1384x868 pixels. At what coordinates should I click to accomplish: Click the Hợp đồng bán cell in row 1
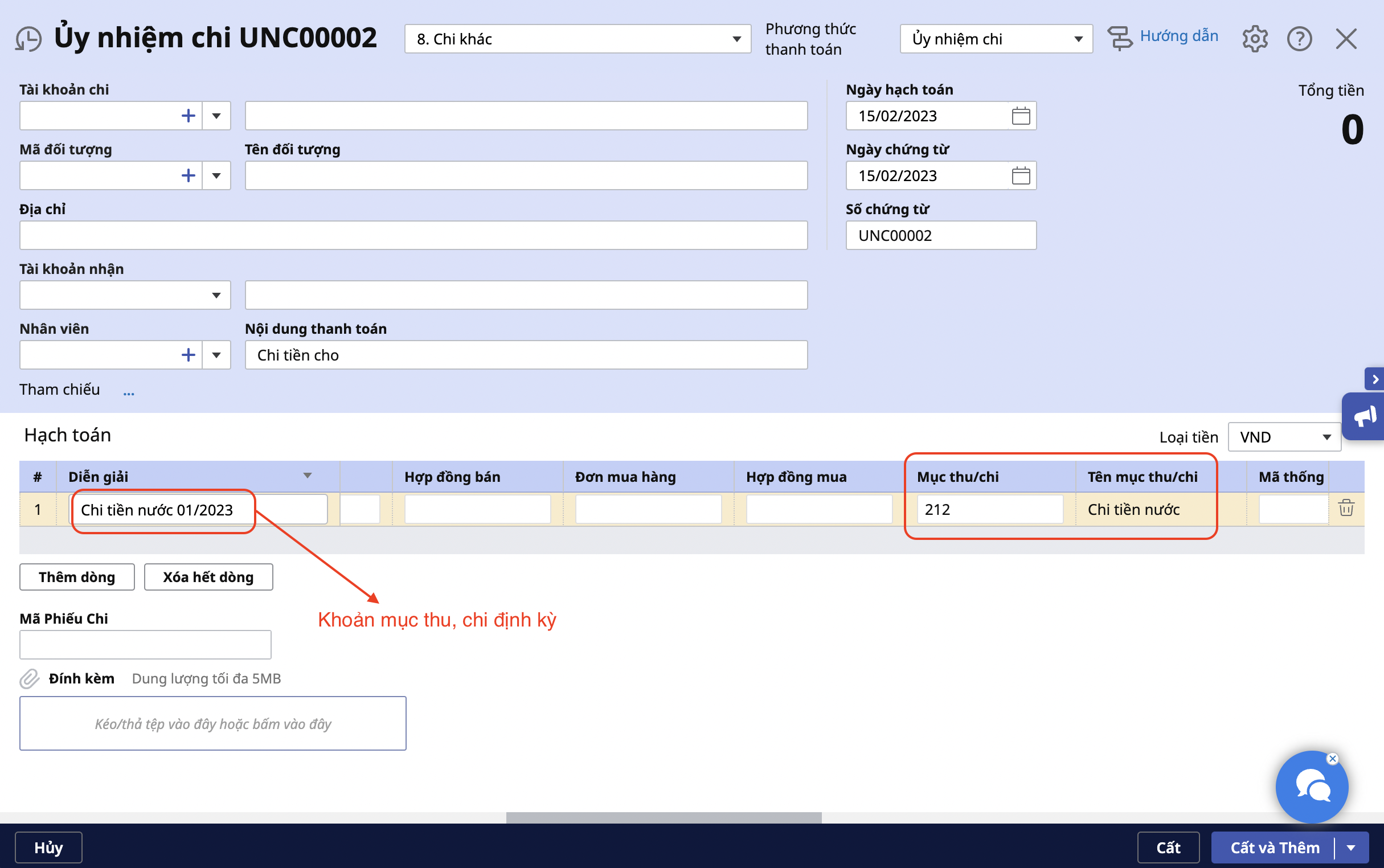pos(477,509)
